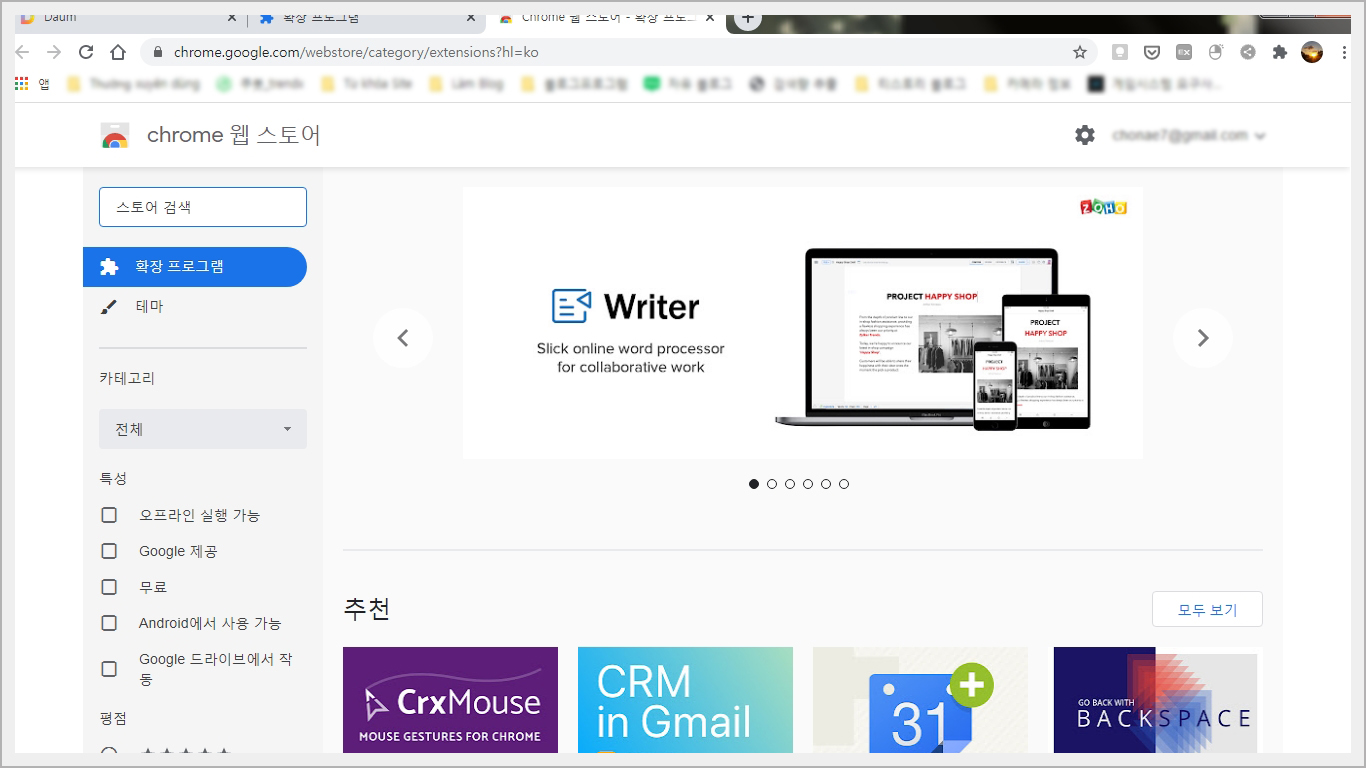This screenshot has height=768, width=1366.
Task: Bookmark this page with the star icon
Action: click(x=1080, y=52)
